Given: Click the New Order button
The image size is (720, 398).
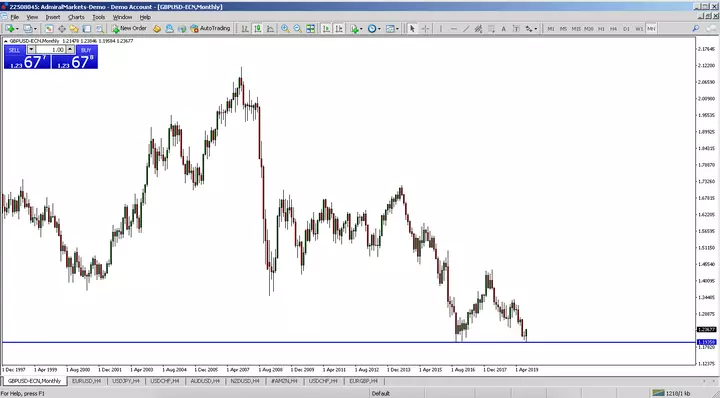Looking at the screenshot, I should (129, 28).
